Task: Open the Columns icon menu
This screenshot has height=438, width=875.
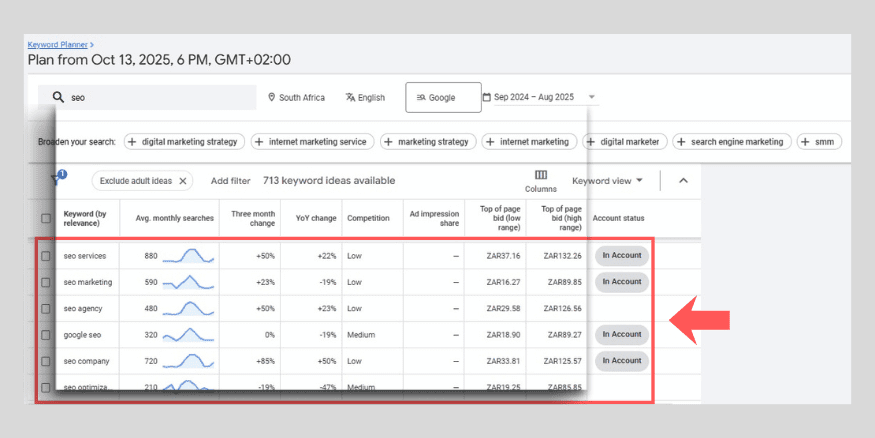Action: [x=540, y=175]
